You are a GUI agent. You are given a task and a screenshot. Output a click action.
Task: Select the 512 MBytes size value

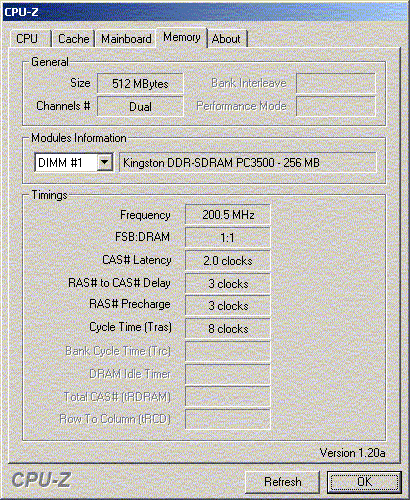[140, 84]
